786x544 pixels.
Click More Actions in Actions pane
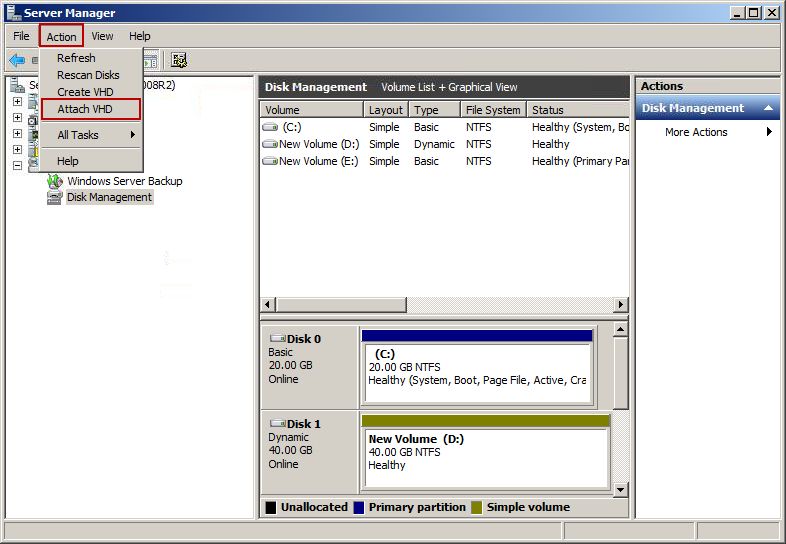pos(696,132)
